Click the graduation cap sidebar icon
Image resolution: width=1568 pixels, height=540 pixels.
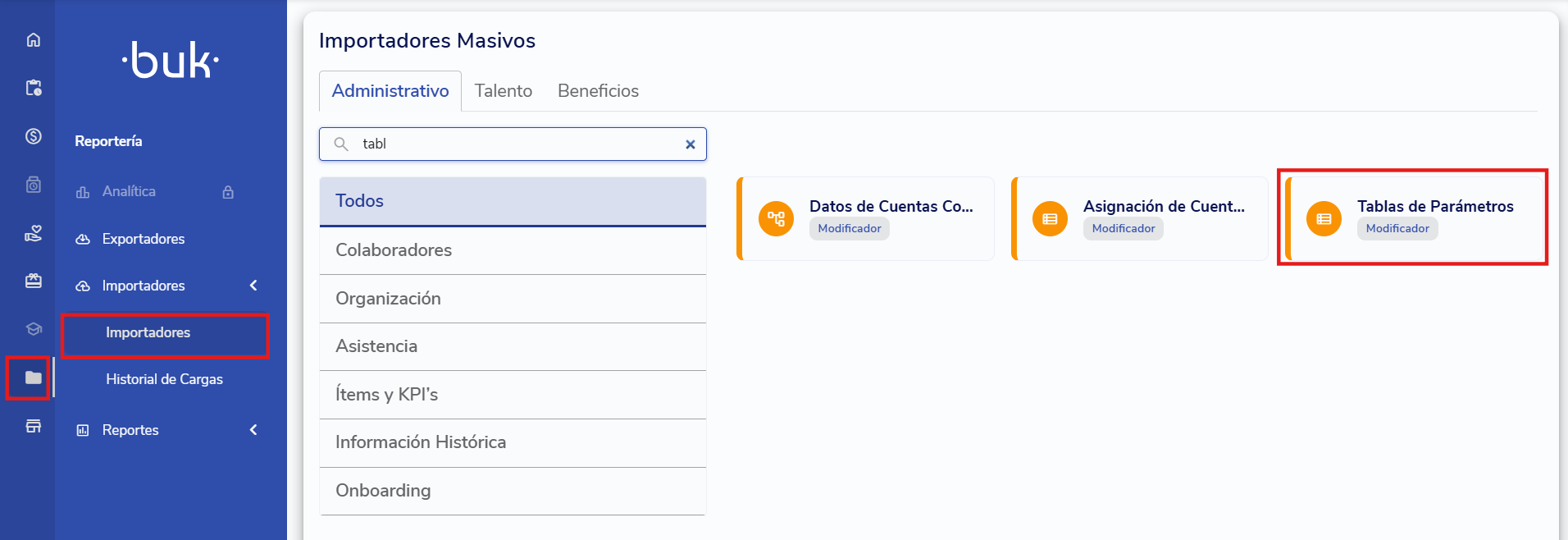coord(34,329)
